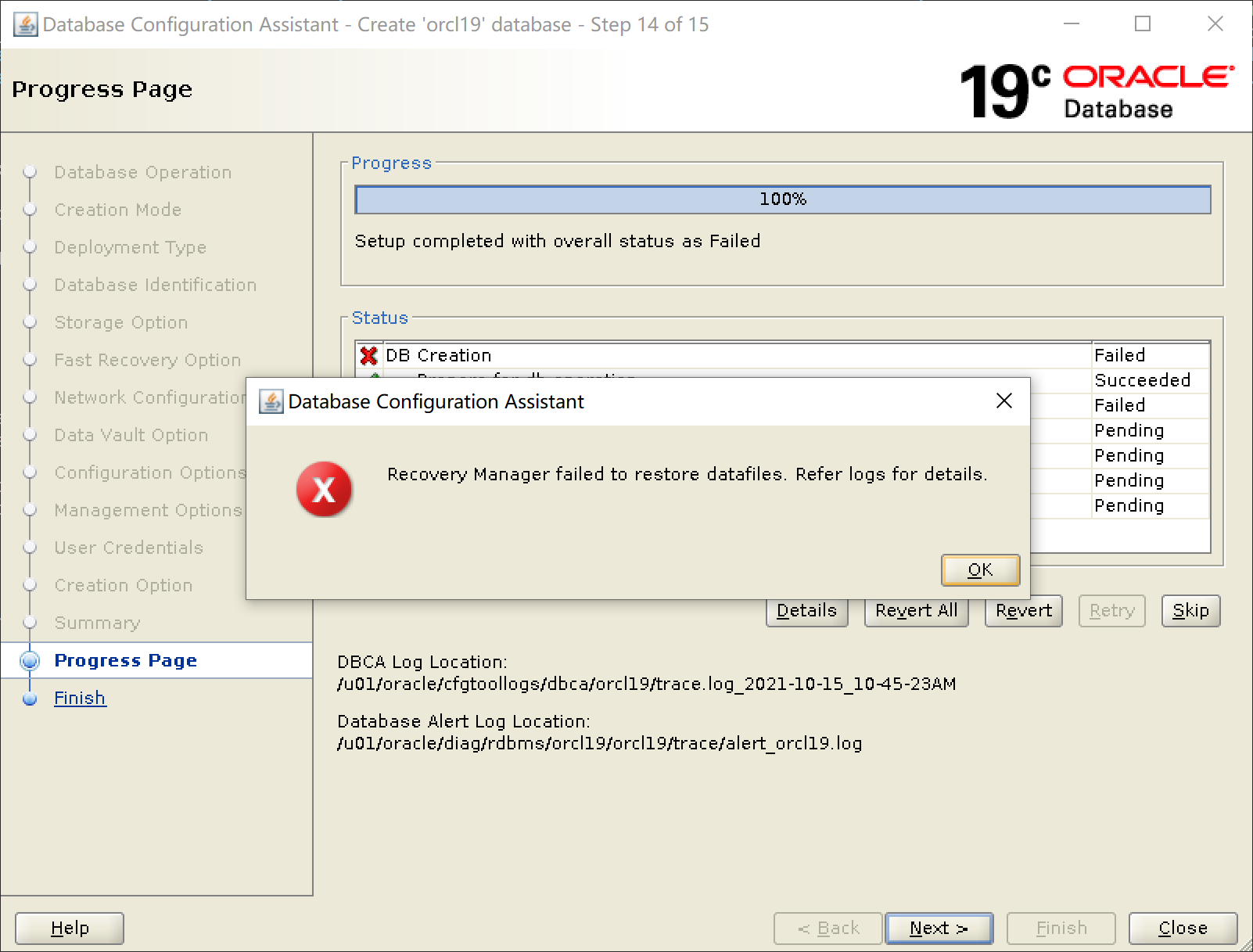Click the Revert button
This screenshot has height=952, width=1253.
[x=1023, y=610]
